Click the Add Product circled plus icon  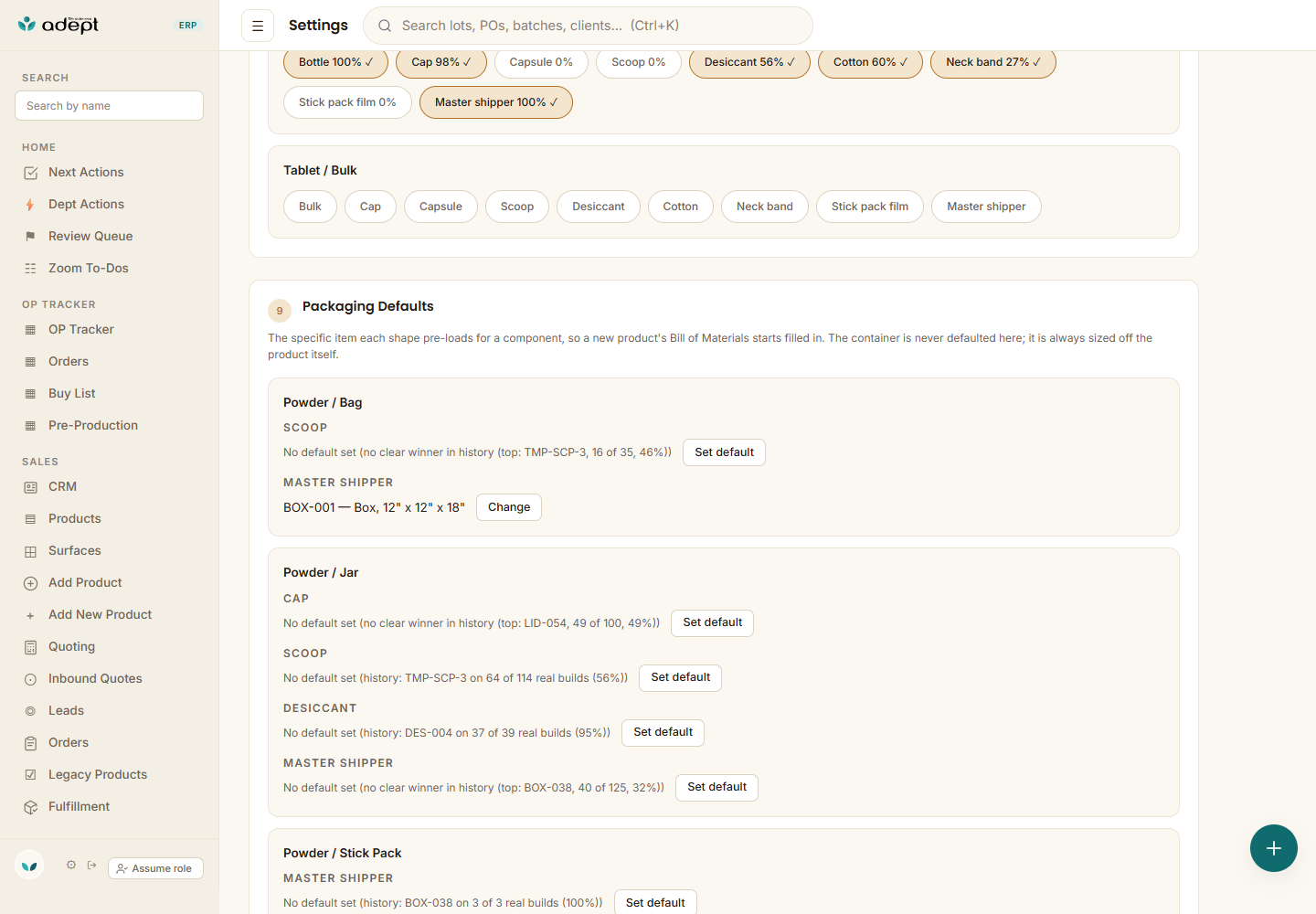(30, 583)
